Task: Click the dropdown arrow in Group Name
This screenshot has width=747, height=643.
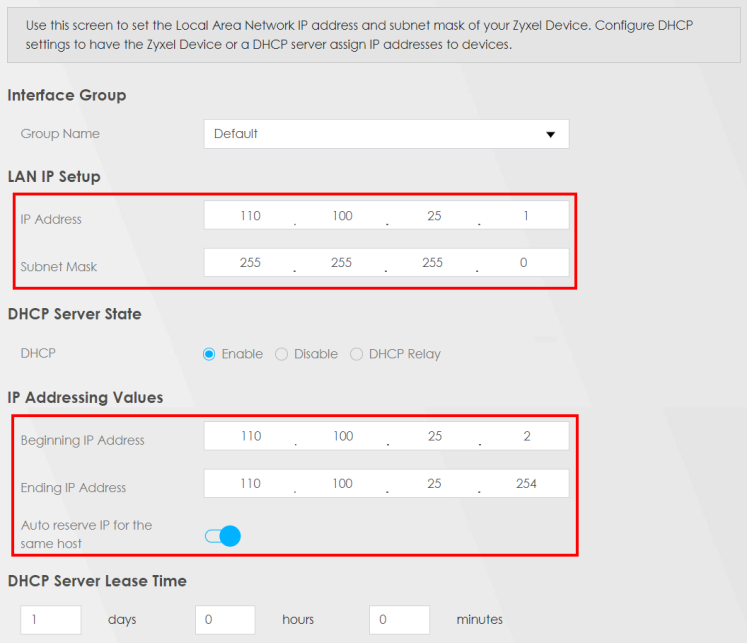Action: (x=550, y=134)
